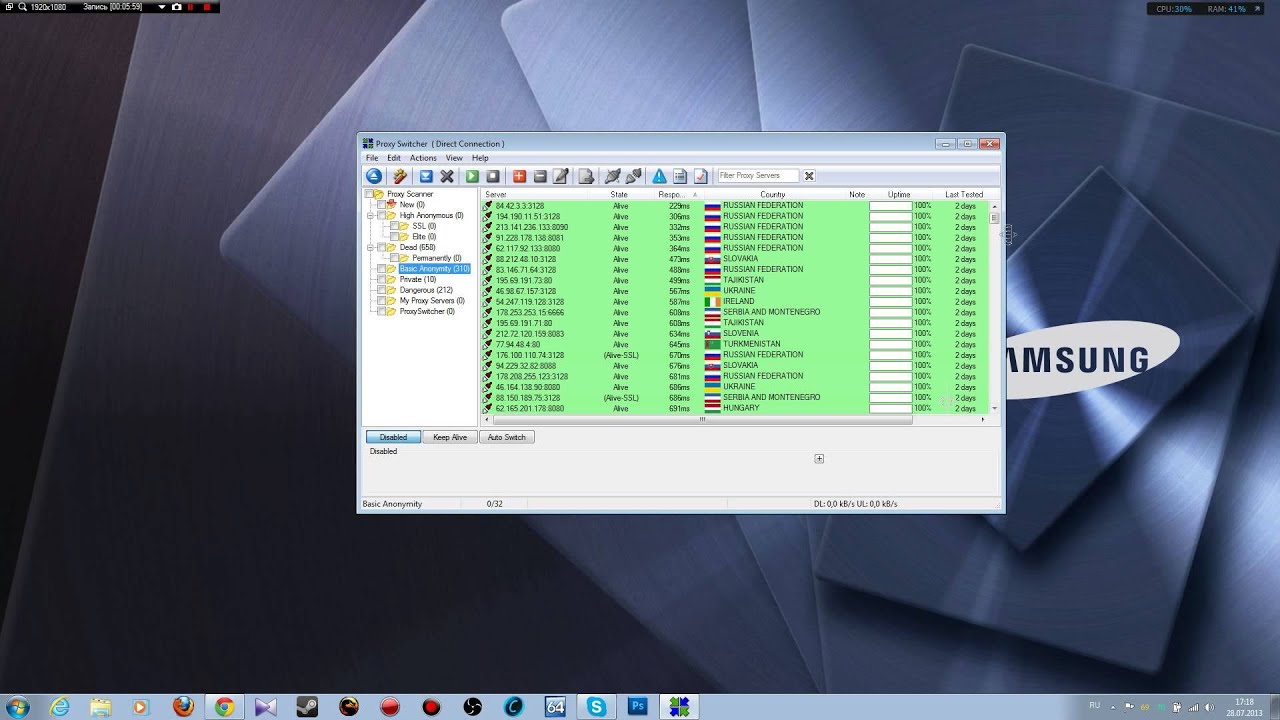Image resolution: width=1280 pixels, height=720 pixels.
Task: Click the blue back arrow toolbar icon
Action: tap(373, 176)
